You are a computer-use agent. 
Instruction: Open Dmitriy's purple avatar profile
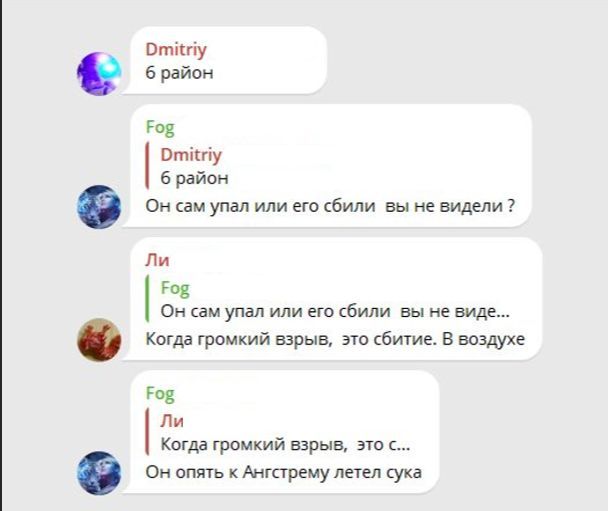[99, 73]
